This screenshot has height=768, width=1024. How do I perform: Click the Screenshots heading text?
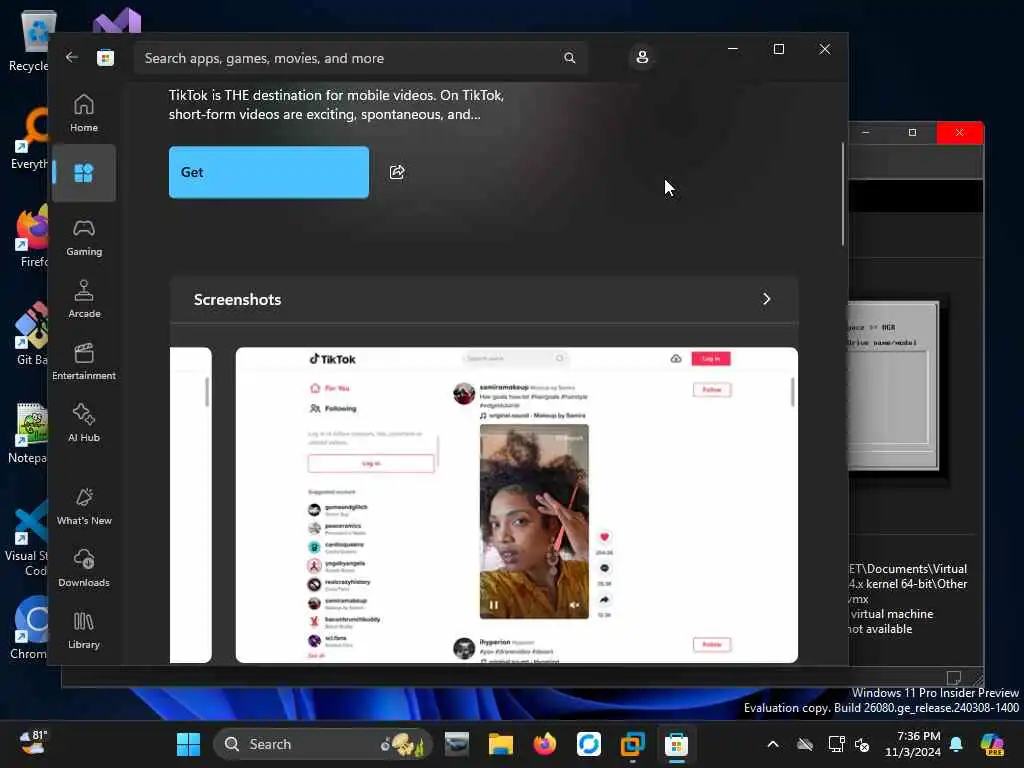click(237, 300)
